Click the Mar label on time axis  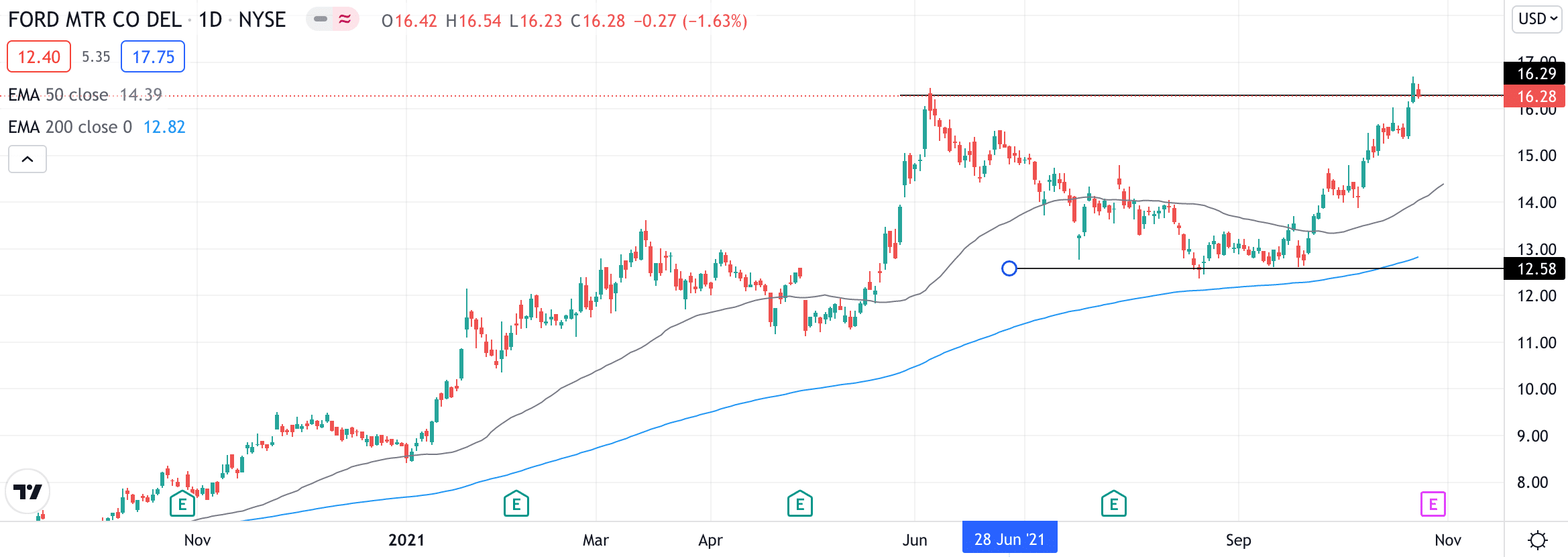pos(596,540)
